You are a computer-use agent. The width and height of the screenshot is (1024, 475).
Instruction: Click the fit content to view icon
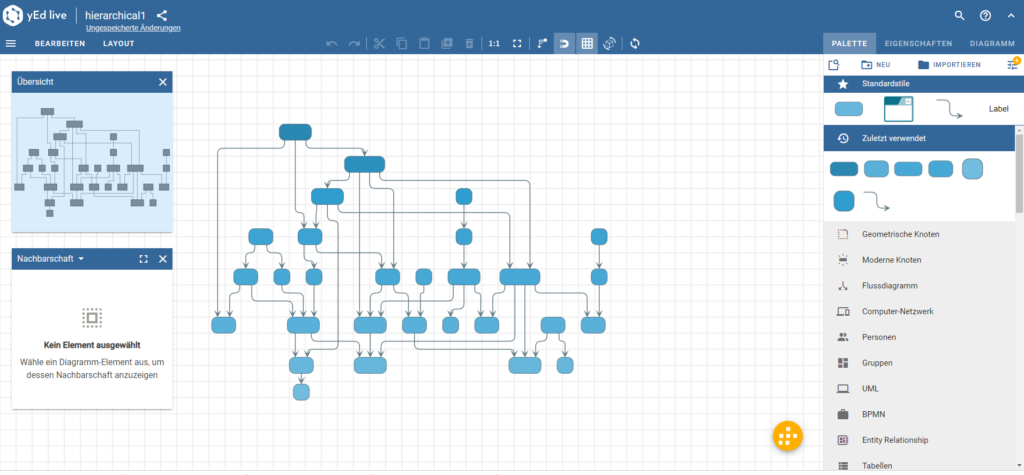coord(517,44)
